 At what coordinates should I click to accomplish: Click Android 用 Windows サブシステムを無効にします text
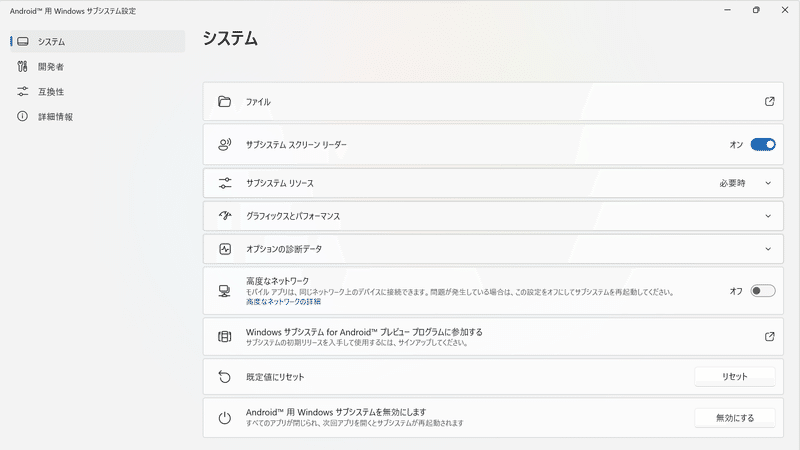click(336, 412)
